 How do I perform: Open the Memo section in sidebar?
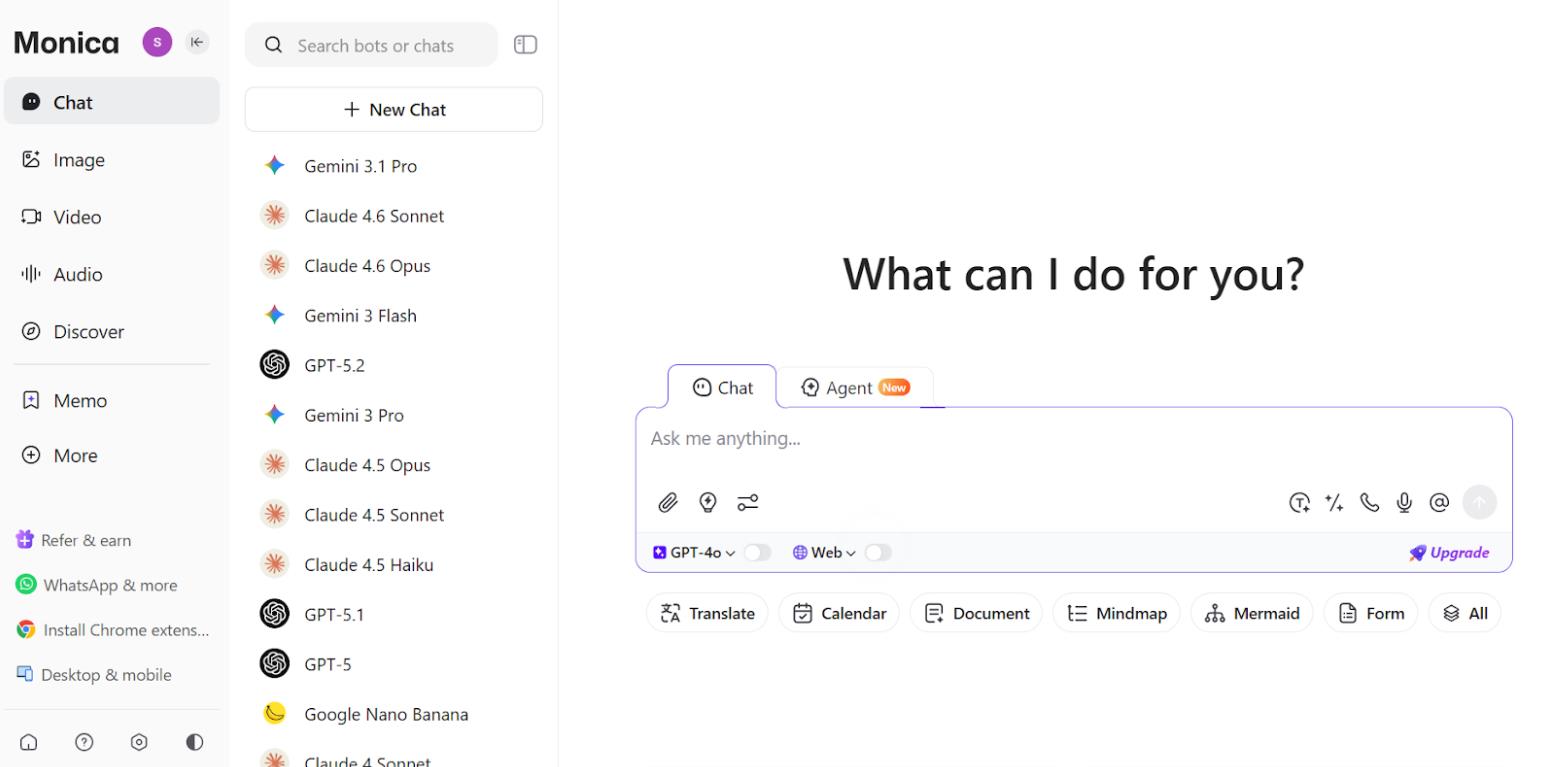(x=111, y=400)
